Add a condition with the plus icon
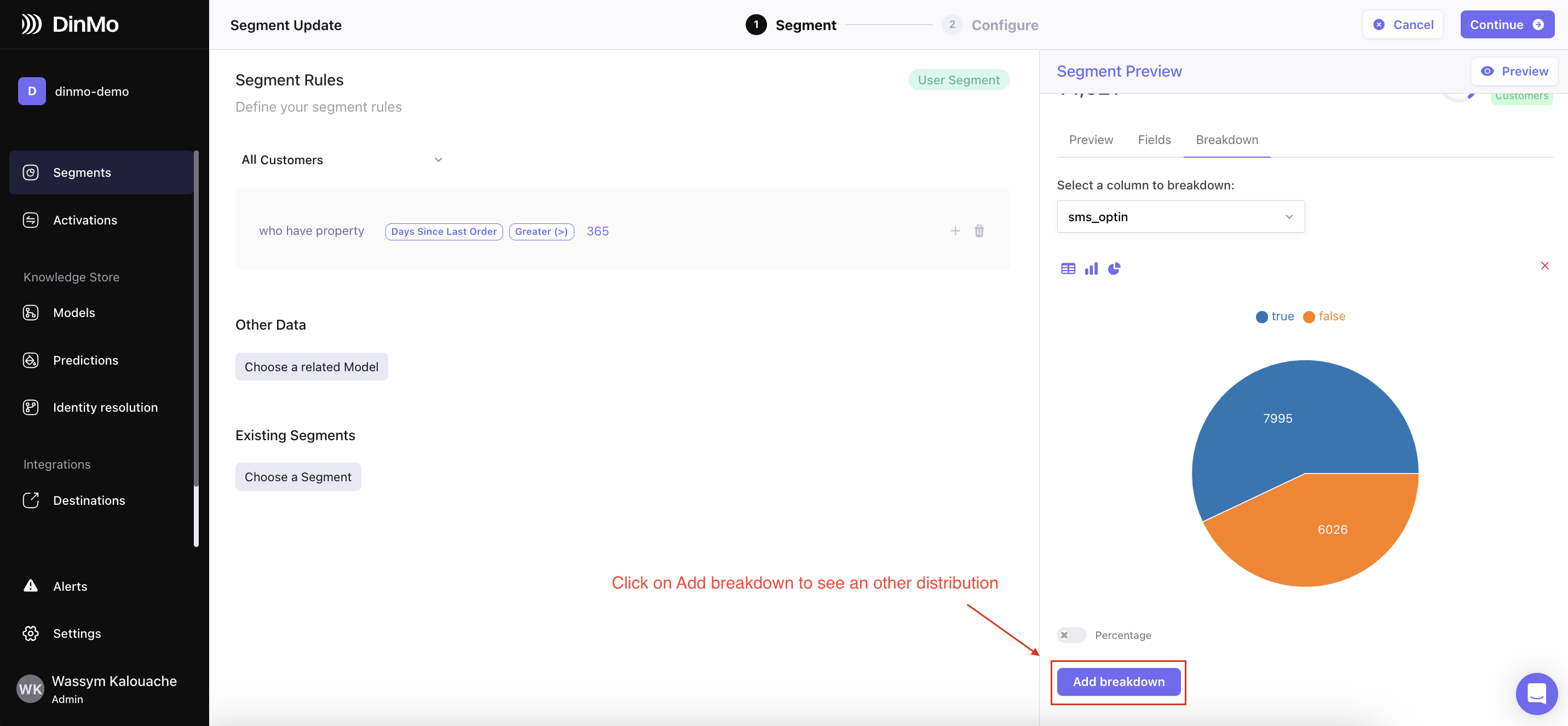The height and width of the screenshot is (726, 1568). (x=955, y=231)
